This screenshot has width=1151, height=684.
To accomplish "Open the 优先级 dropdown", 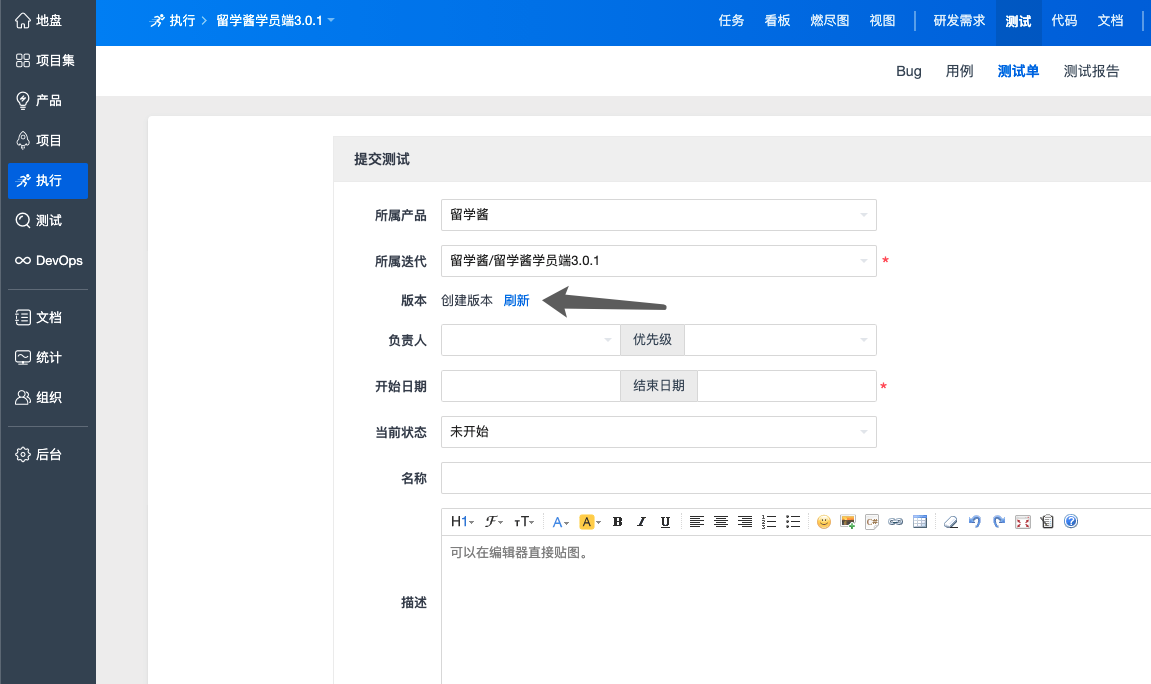I will 780,340.
